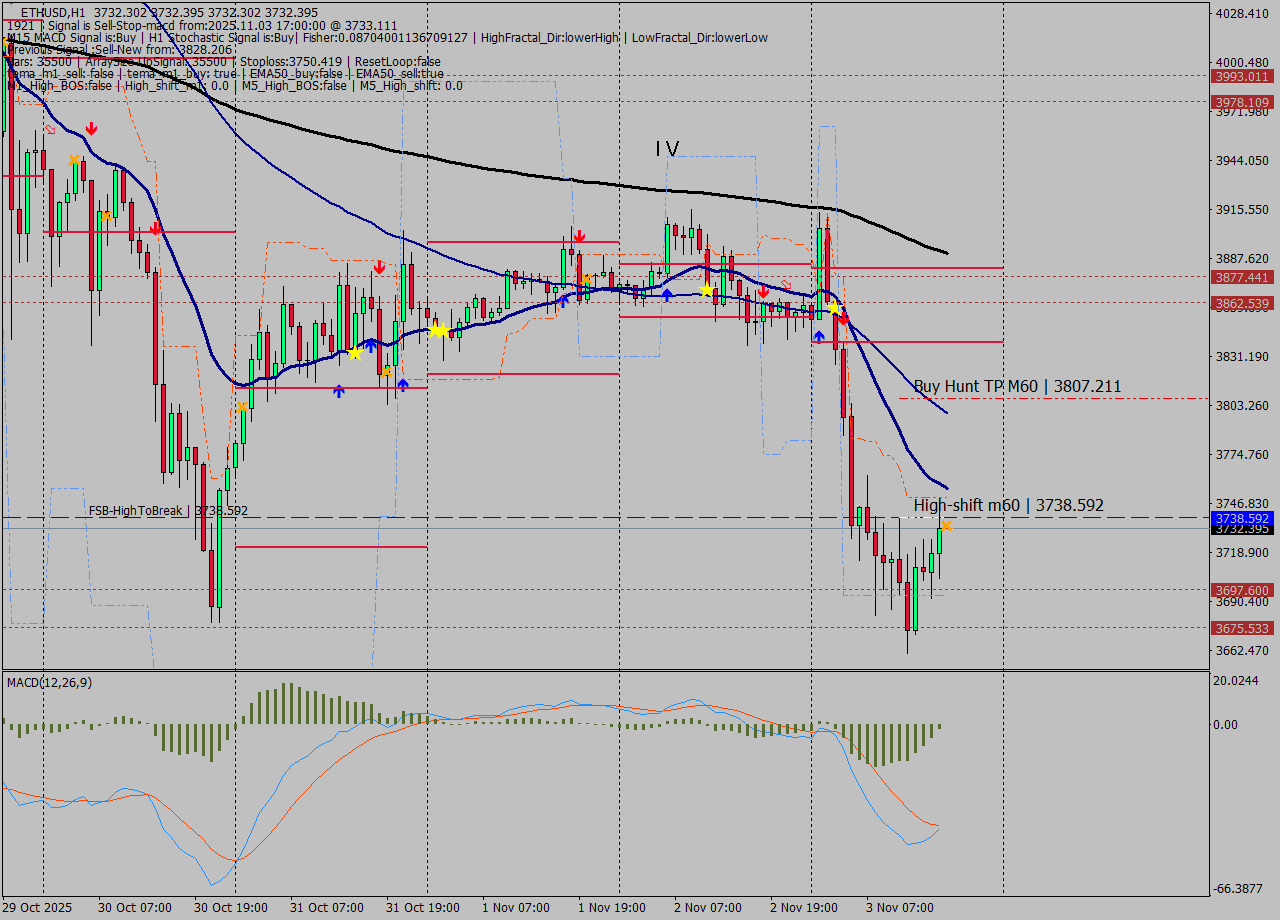The height and width of the screenshot is (920, 1280).
Task: Click the blue up arrow beneath the 2 Nov 19:00 candle
Action: click(x=819, y=337)
